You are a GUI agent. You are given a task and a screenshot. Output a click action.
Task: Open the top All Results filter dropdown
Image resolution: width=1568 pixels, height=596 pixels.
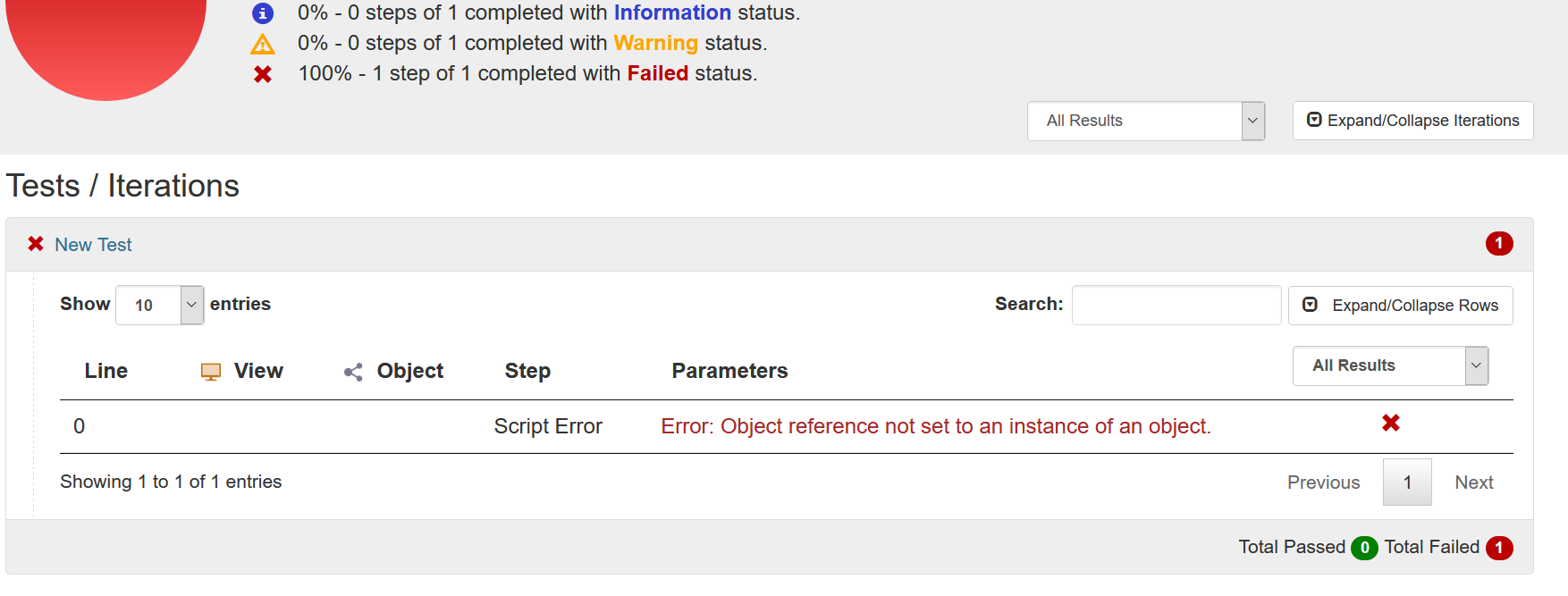pyautogui.click(x=1146, y=121)
